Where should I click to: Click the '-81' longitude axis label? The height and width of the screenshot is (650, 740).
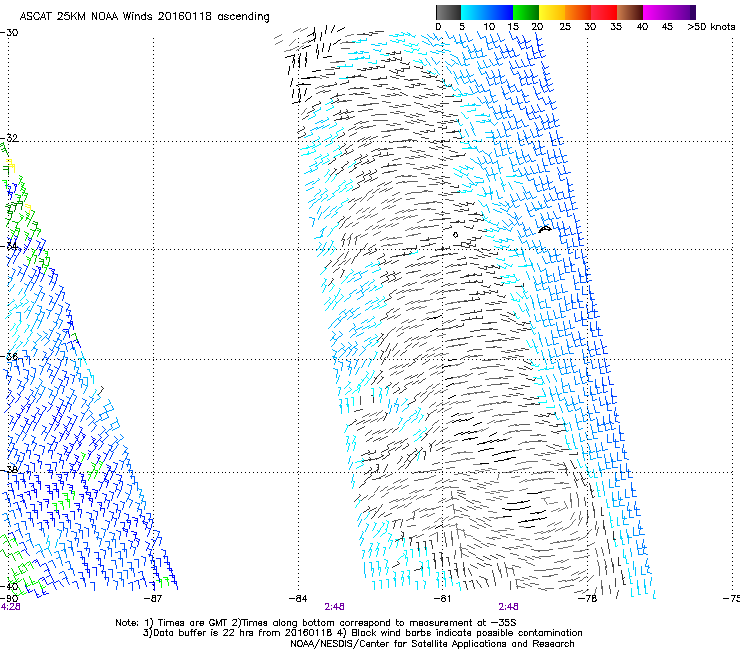point(442,599)
